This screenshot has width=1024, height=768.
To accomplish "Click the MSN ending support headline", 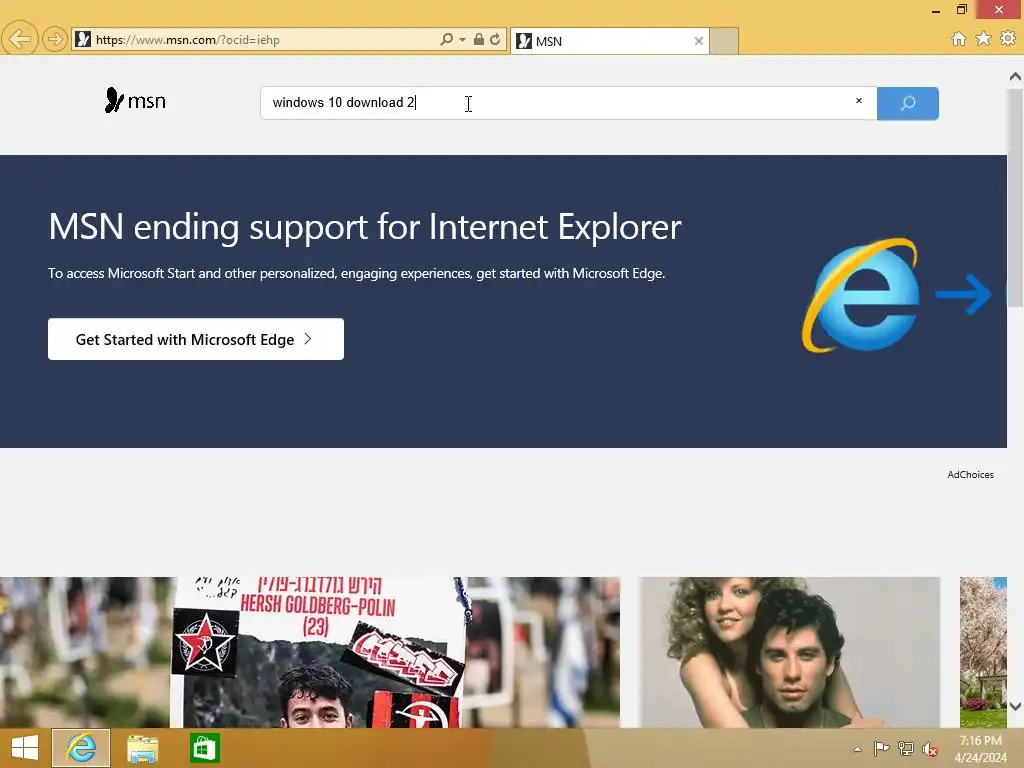I will [x=364, y=227].
